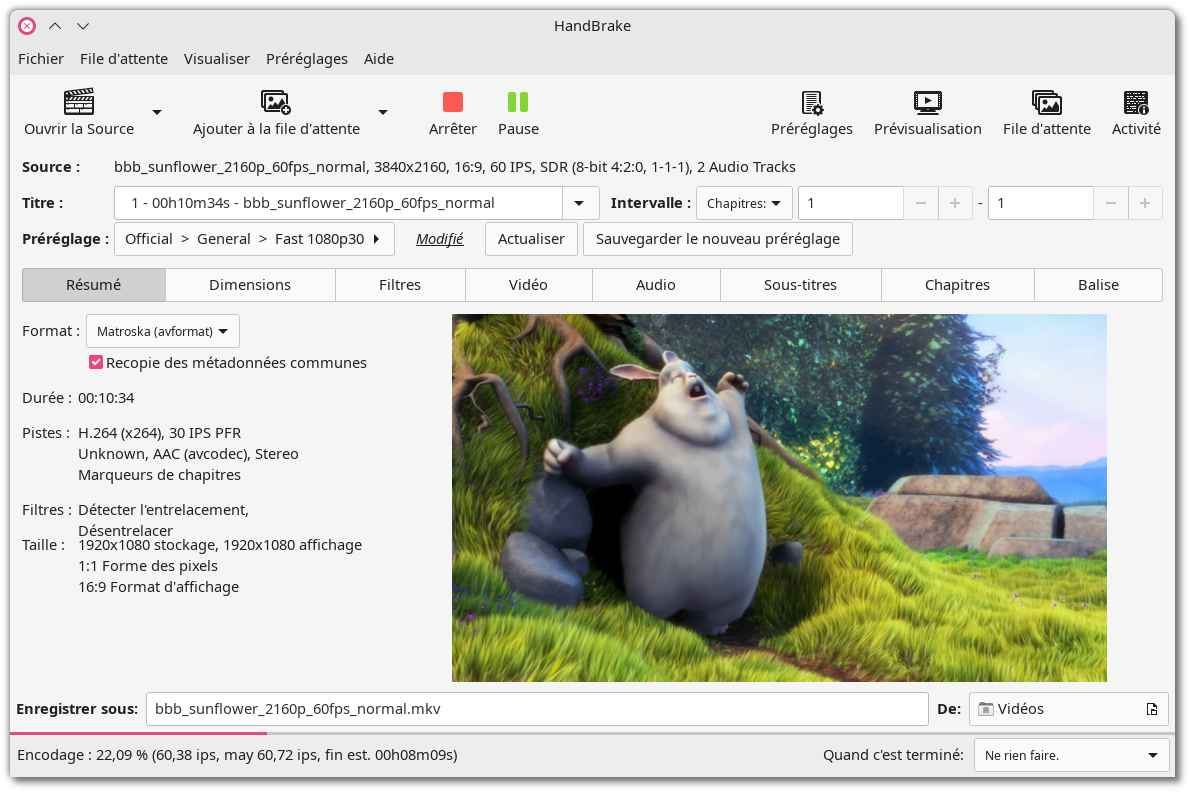This screenshot has height=793, width=1191.
Task: Increase the end chapter value
Action: point(1145,203)
